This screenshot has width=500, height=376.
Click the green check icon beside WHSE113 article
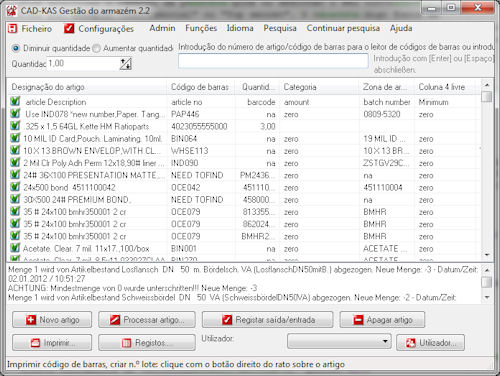tap(15, 150)
